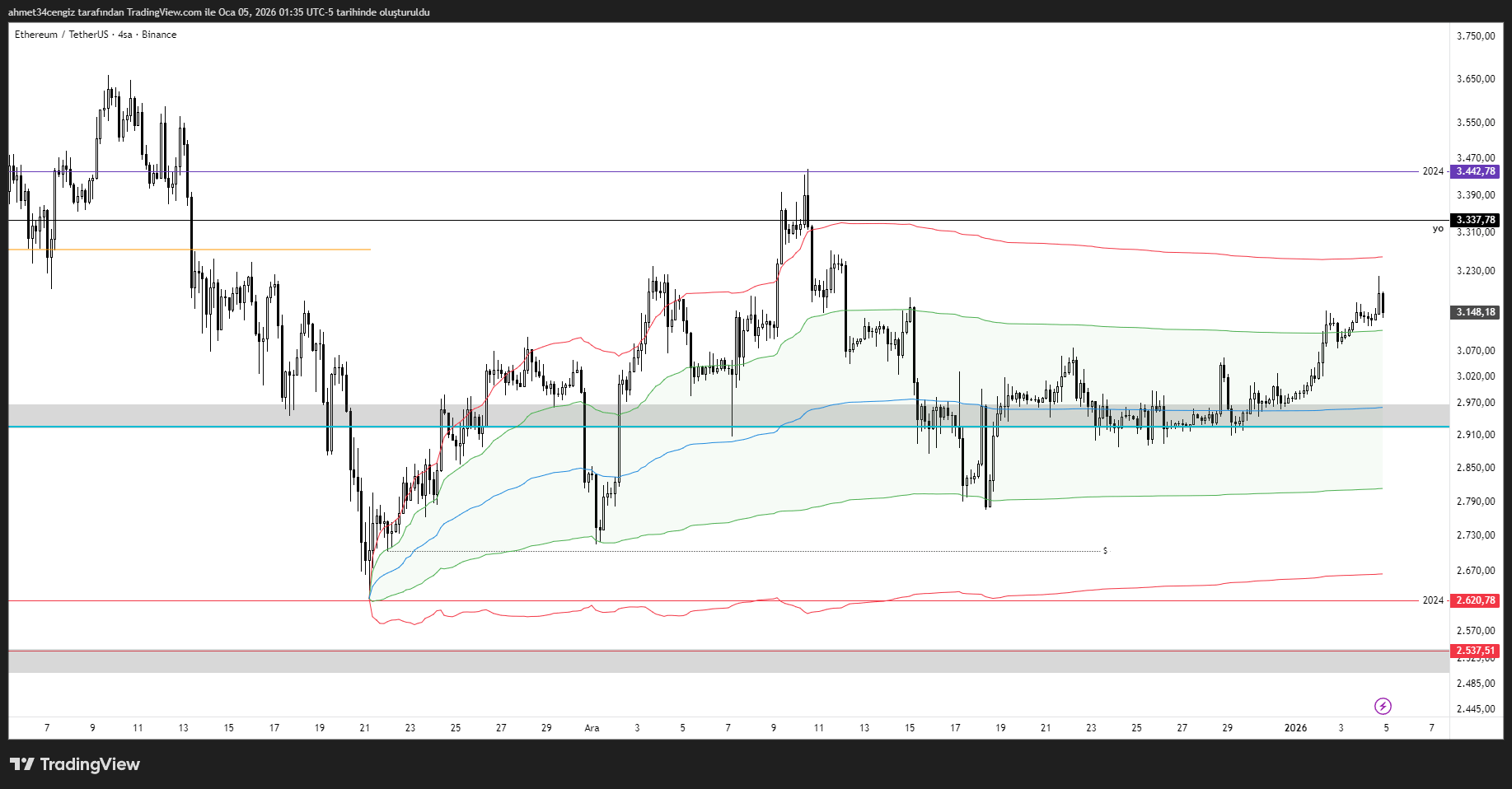Click the purple lightning bolt icon
The image size is (1512, 789).
pyautogui.click(x=1383, y=706)
